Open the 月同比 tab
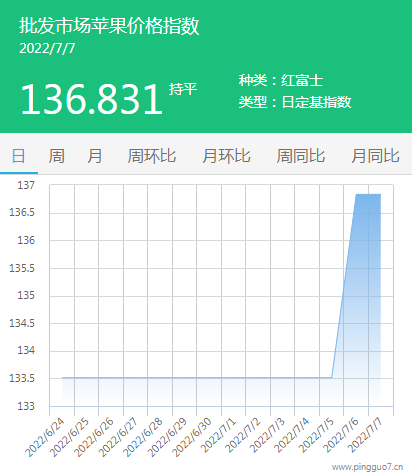Image resolution: width=412 pixels, height=476 pixels. pyautogui.click(x=375, y=156)
